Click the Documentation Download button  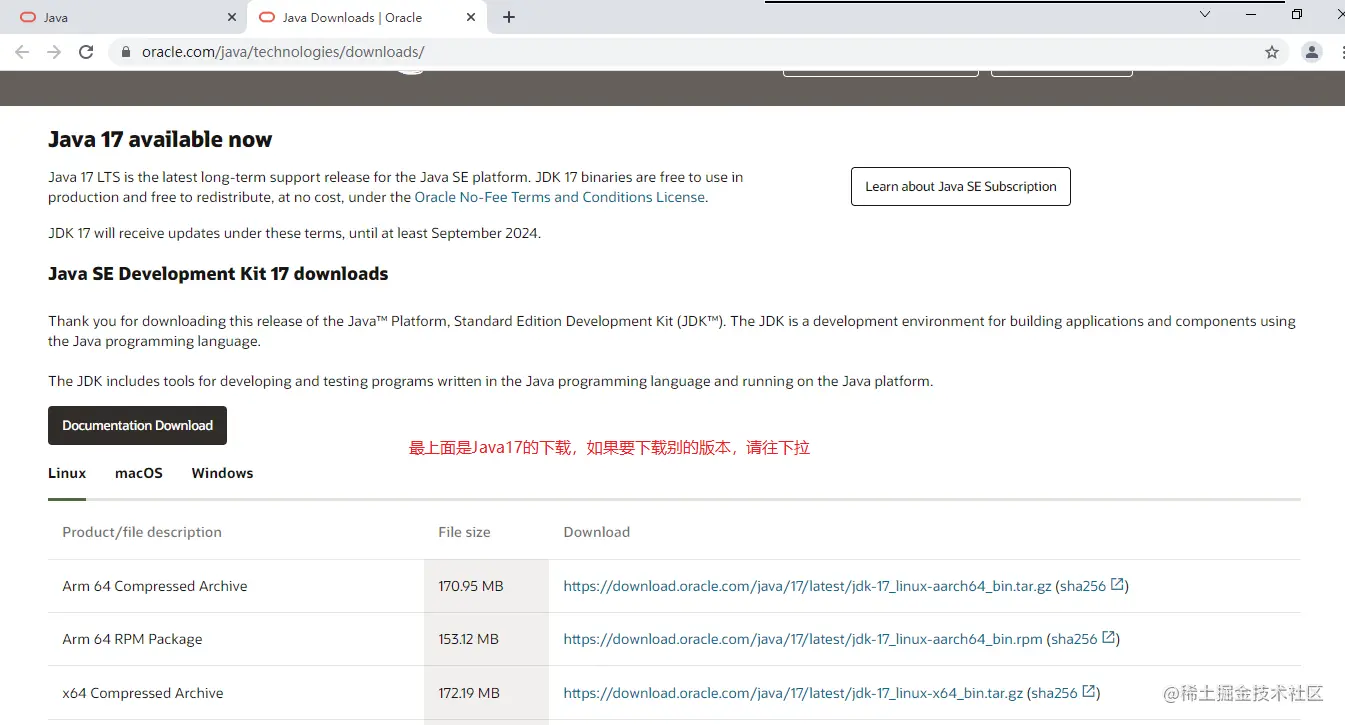[138, 426]
